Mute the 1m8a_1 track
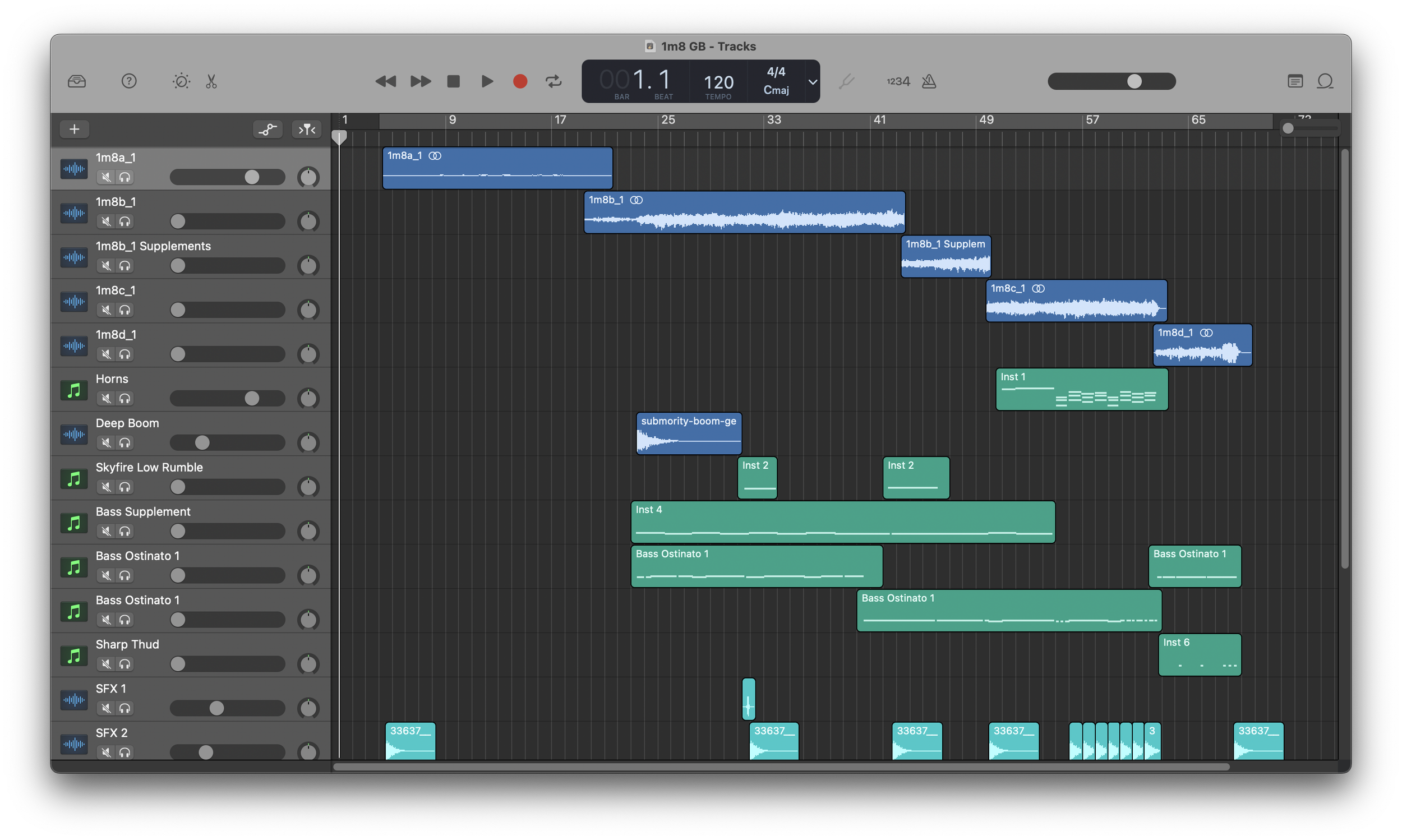1402x840 pixels. pos(106,177)
